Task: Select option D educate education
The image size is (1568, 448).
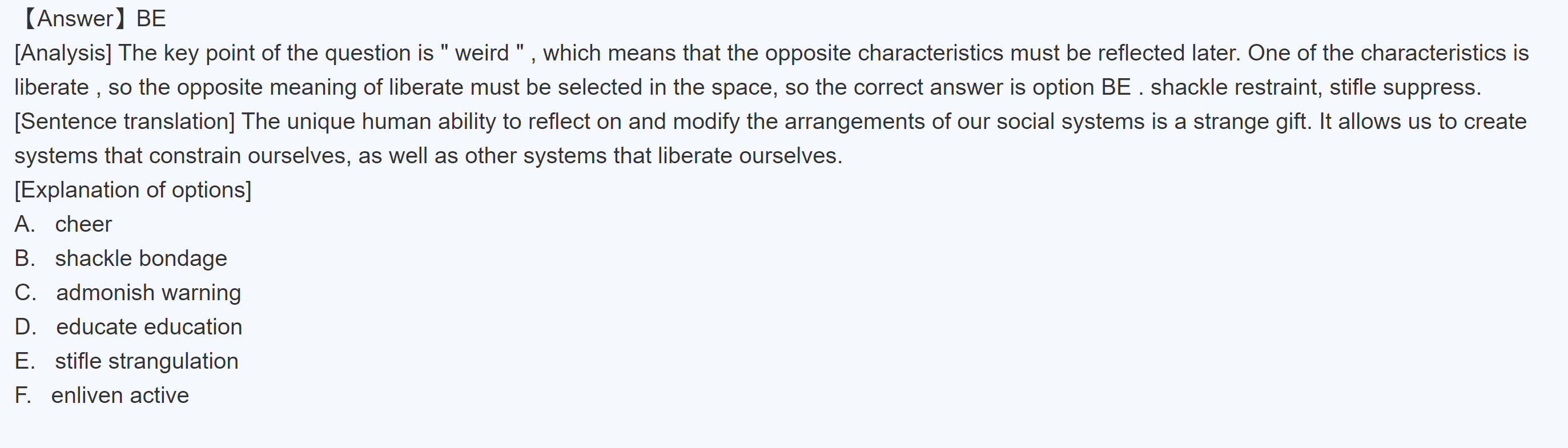Action: pyautogui.click(x=149, y=328)
